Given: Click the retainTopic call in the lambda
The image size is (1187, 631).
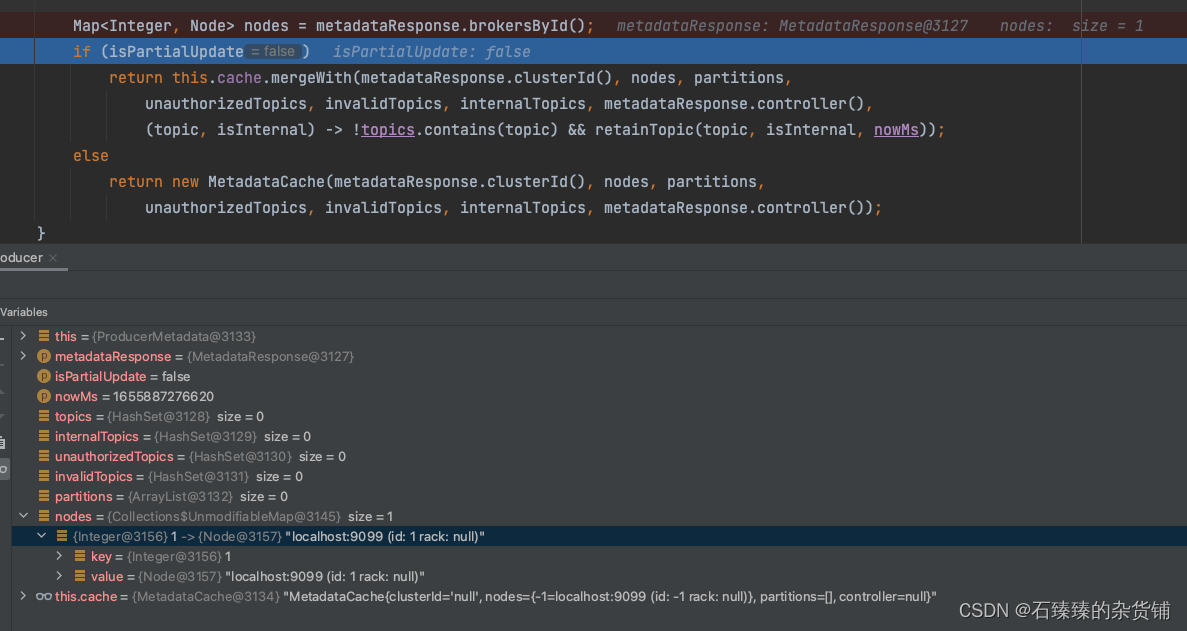Looking at the screenshot, I should 644,129.
